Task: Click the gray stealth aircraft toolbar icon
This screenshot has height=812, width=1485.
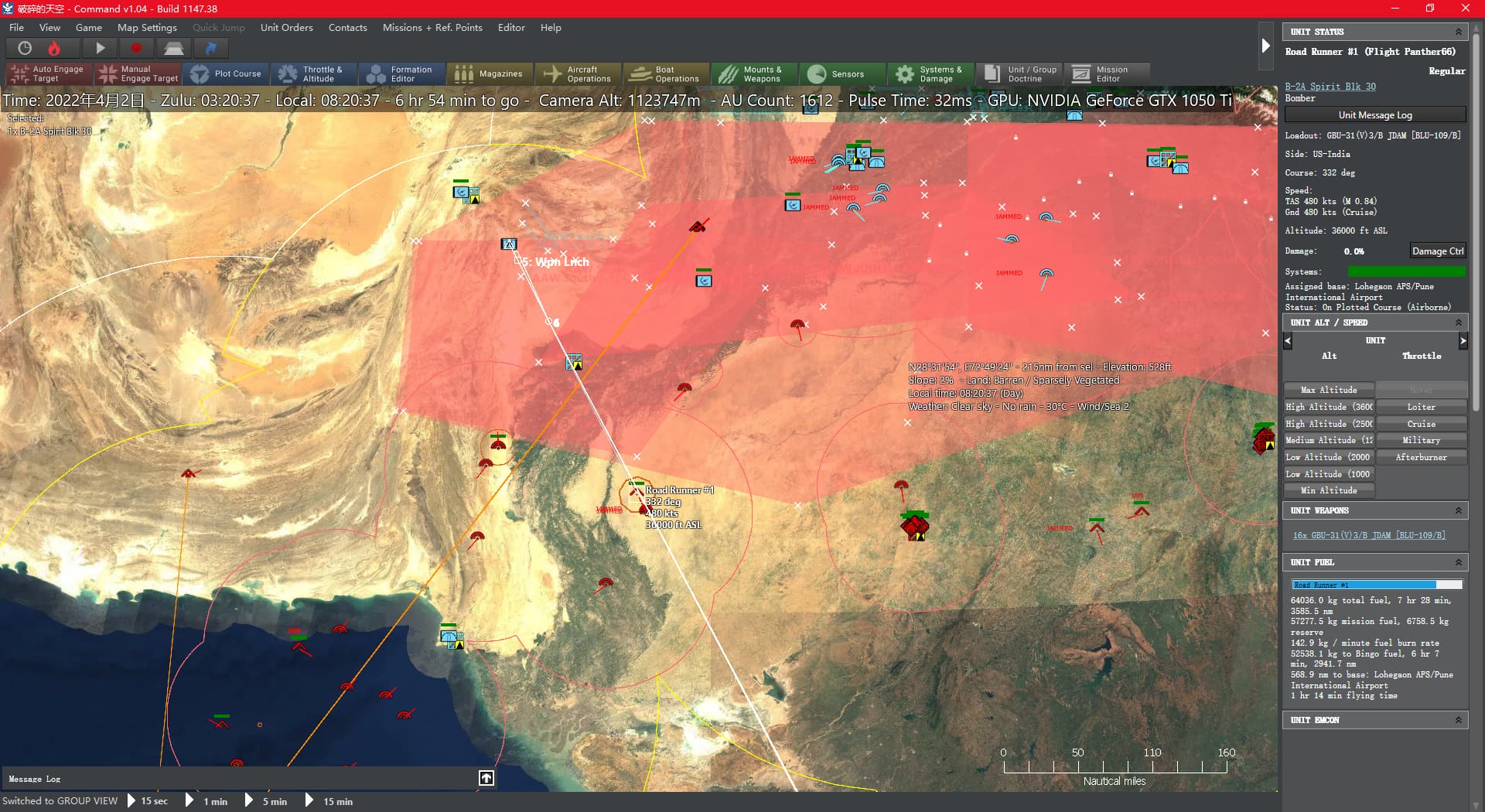Action: coord(173,48)
